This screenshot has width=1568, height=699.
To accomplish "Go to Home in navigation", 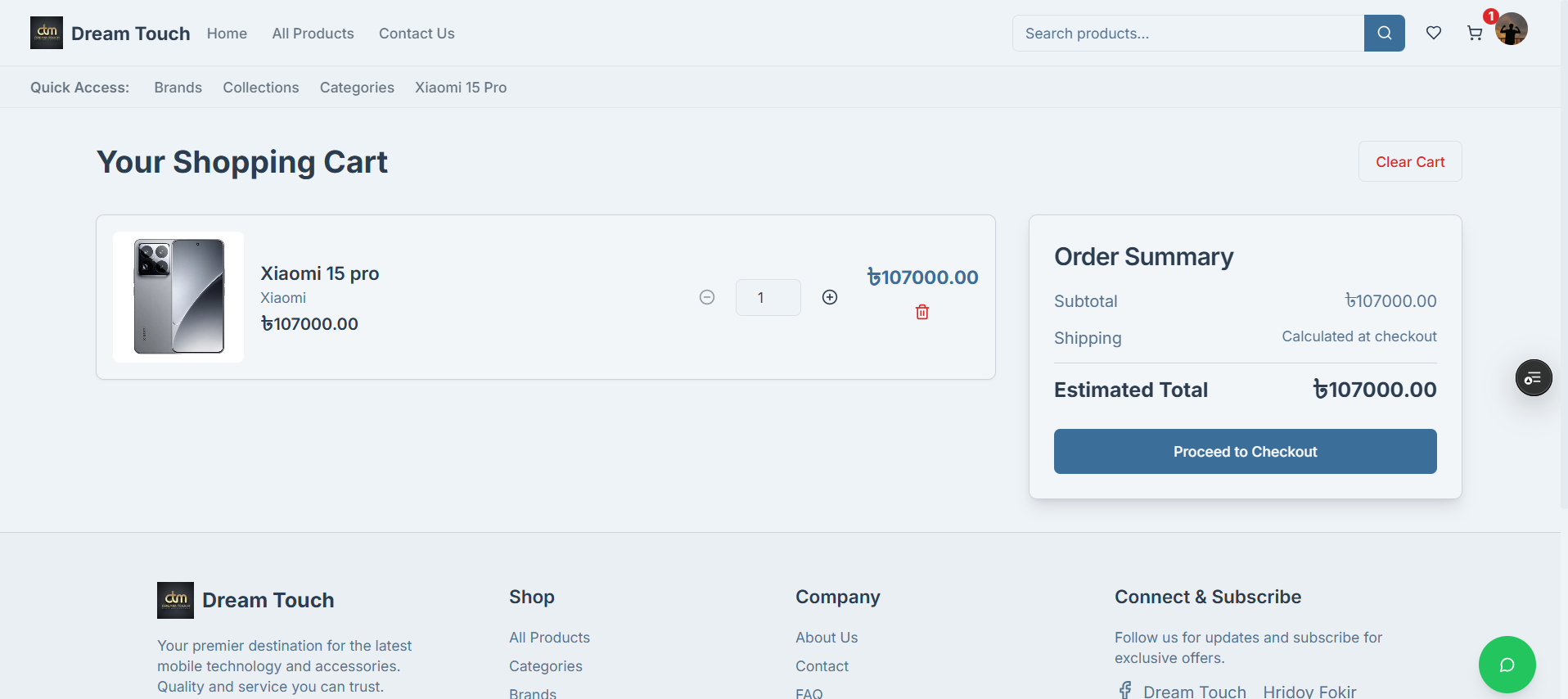I will [x=227, y=34].
